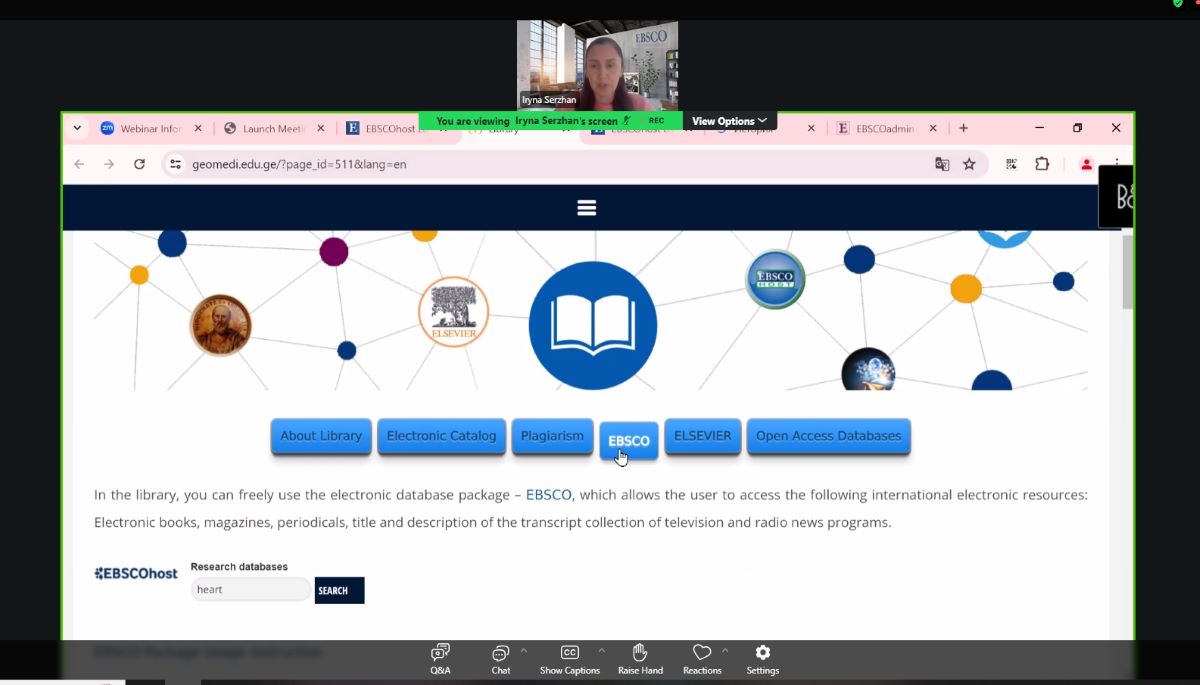Screen dimensions: 1200x685
Task: Click the About Library button
Action: pyautogui.click(x=321, y=436)
